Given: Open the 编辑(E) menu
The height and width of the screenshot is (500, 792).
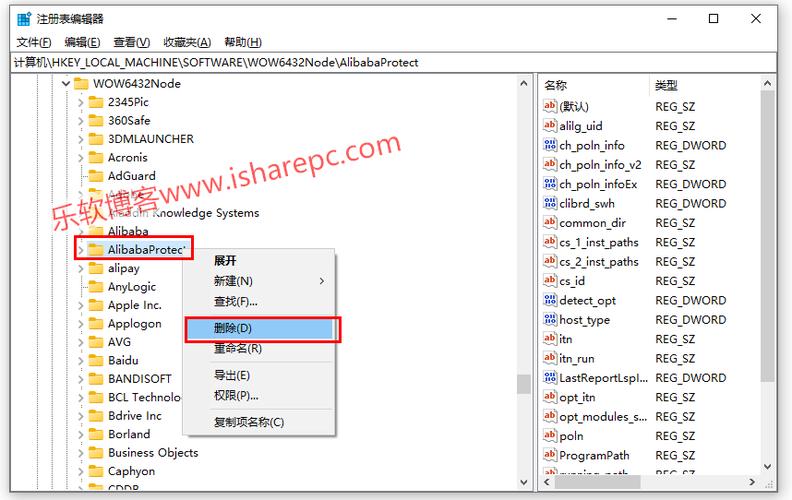Looking at the screenshot, I should point(82,42).
